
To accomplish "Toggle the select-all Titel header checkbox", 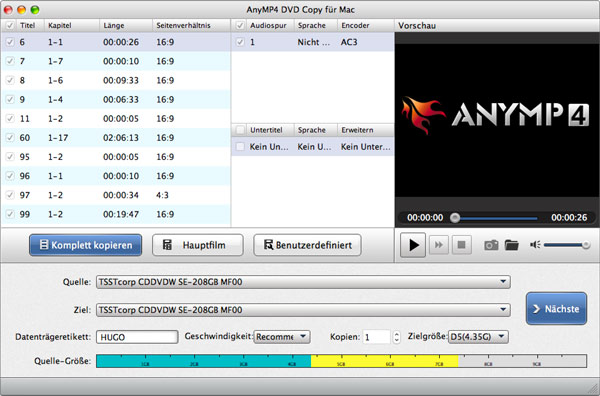I will coord(10,25).
